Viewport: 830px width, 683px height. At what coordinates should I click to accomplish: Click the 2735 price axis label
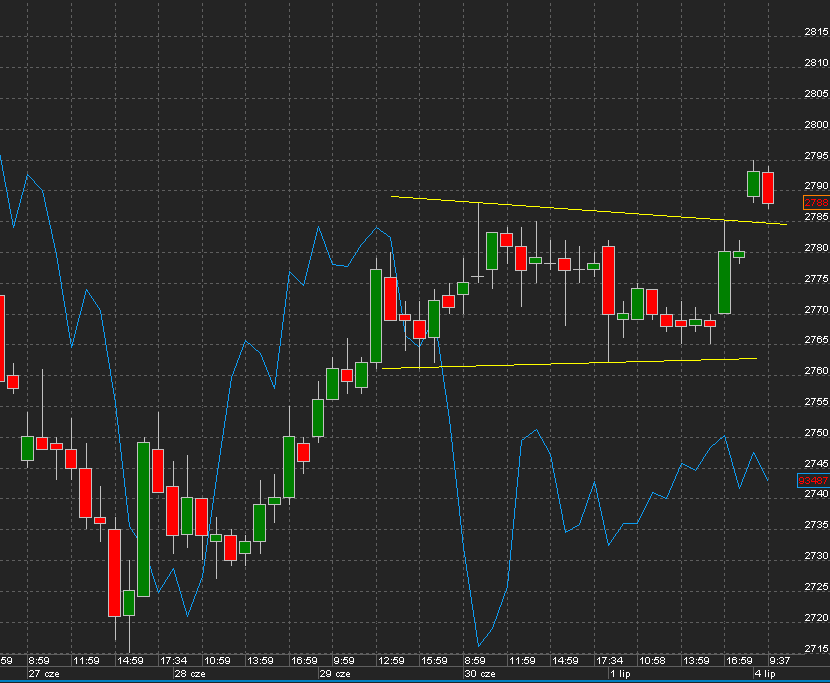click(816, 525)
